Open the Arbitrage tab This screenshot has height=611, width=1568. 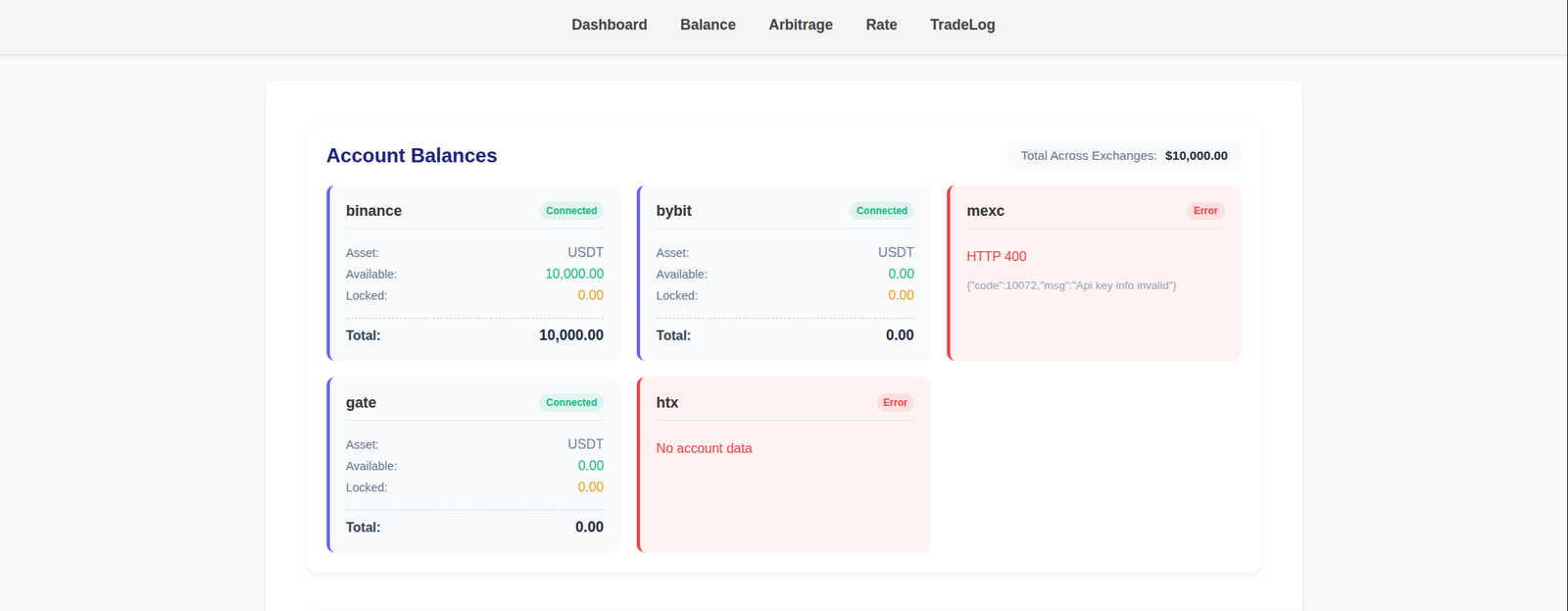click(x=801, y=25)
